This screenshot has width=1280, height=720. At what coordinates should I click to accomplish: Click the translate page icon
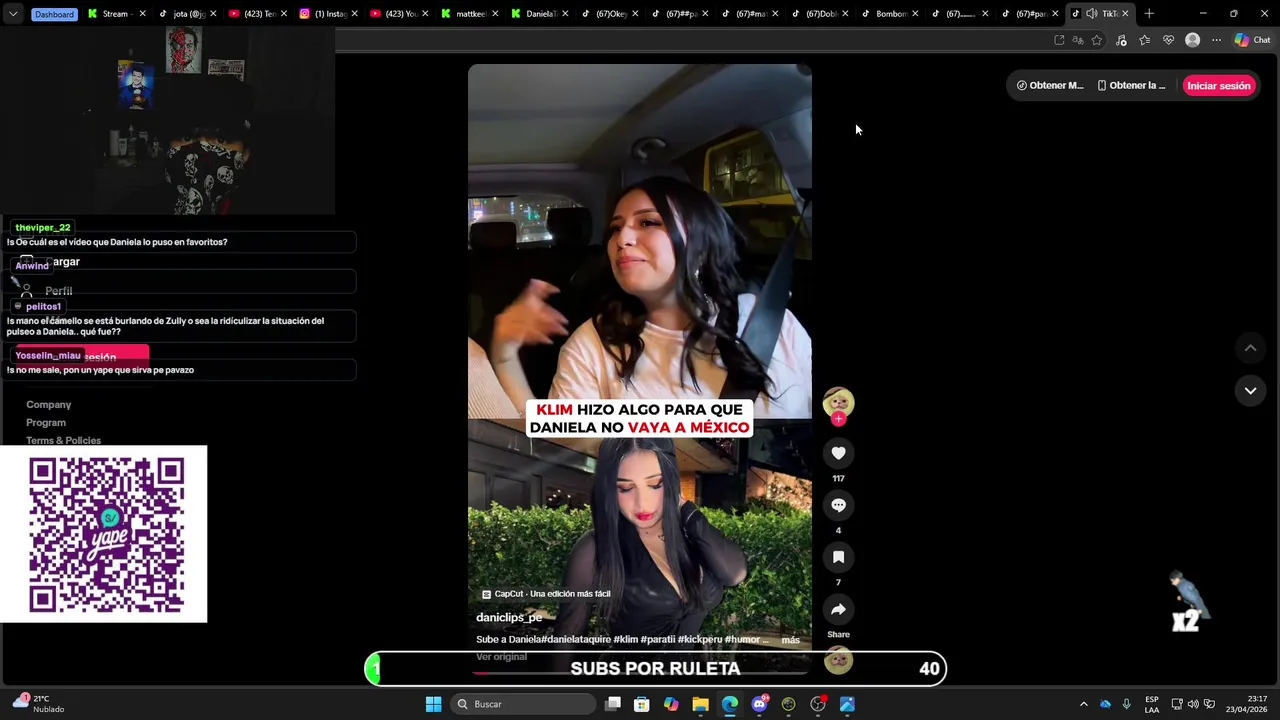click(1078, 40)
